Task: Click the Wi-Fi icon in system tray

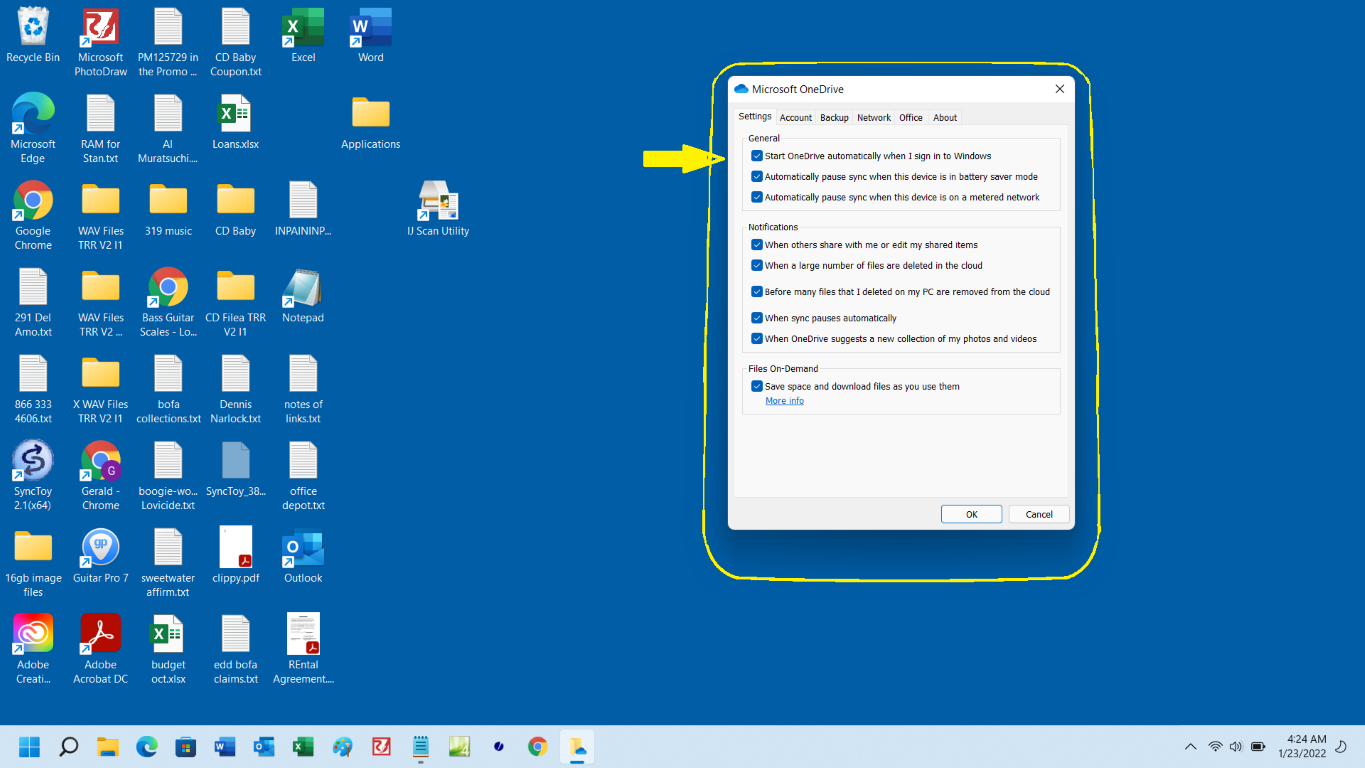Action: (x=1215, y=747)
